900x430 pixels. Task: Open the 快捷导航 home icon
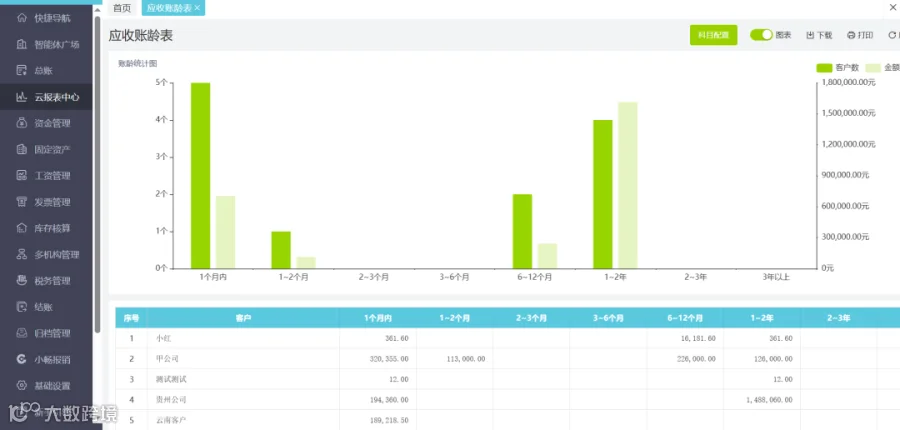pyautogui.click(x=22, y=18)
